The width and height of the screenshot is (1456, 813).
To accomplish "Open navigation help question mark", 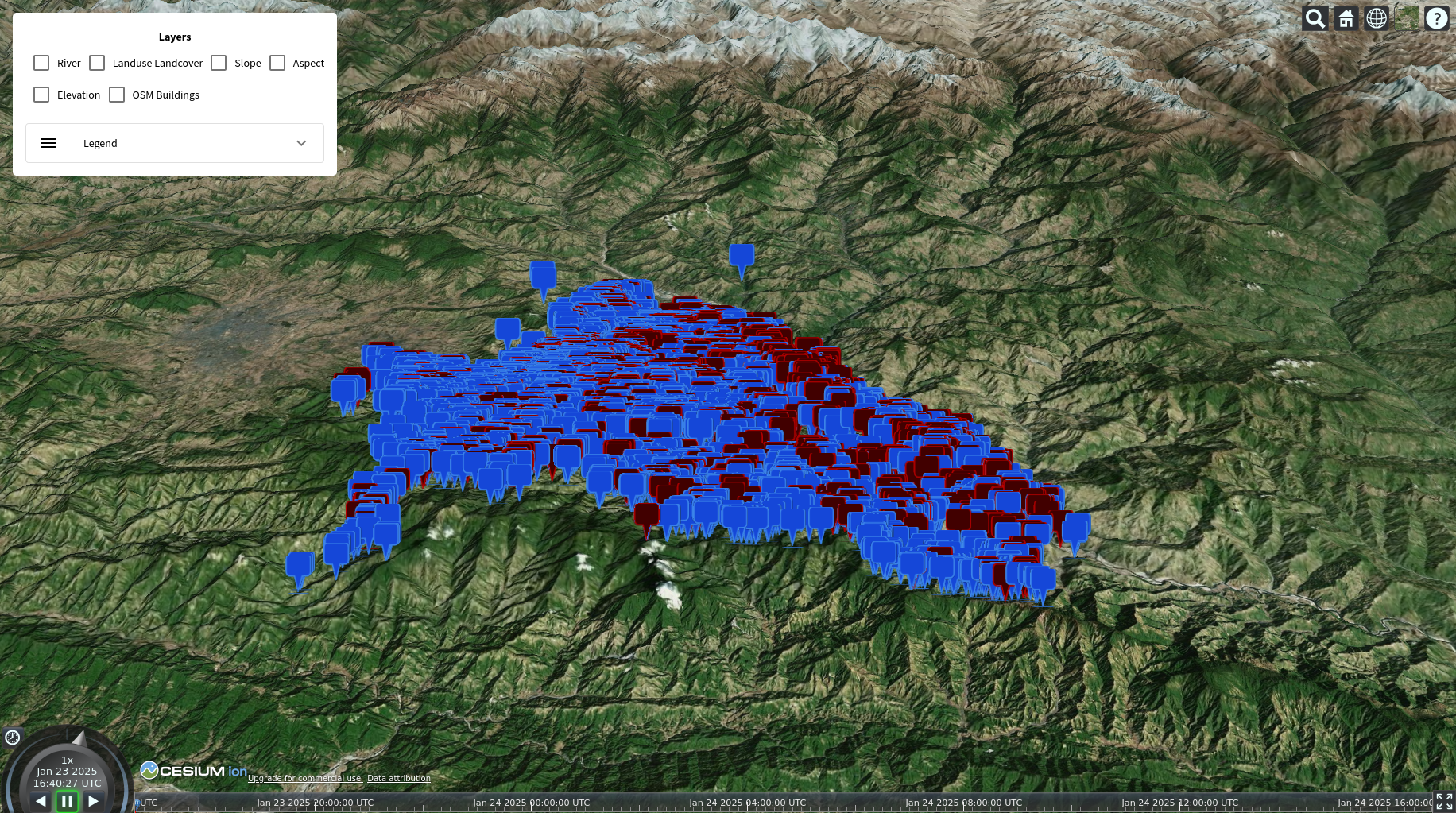I will coord(1437,18).
